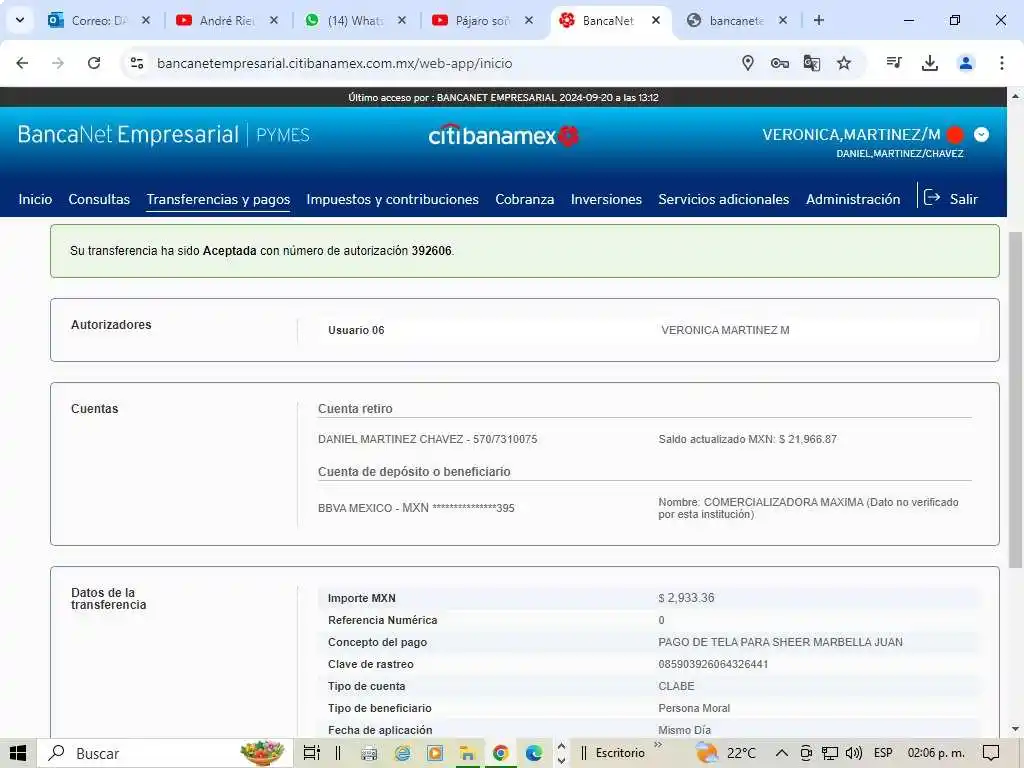This screenshot has width=1024, height=768.
Task: Expand the user menu next to VERONICA,MARTINEZ/M
Action: click(x=981, y=135)
